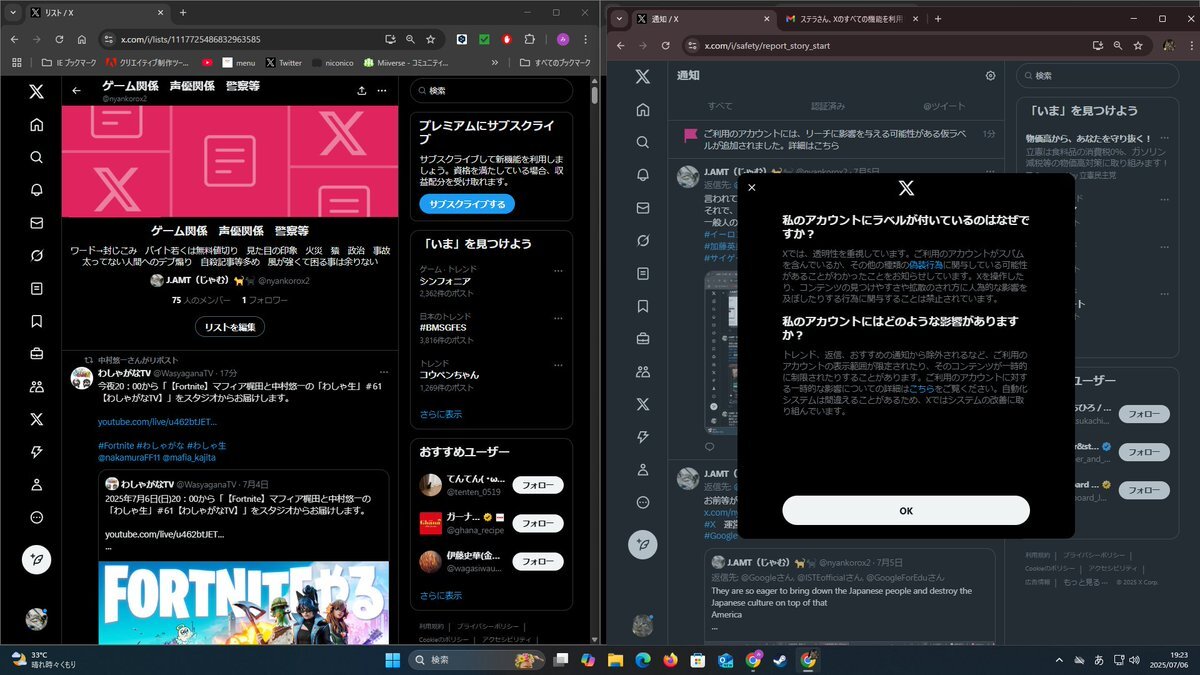Open notification settings gear in the right window
Viewport: 1200px width, 675px height.
[x=990, y=75]
